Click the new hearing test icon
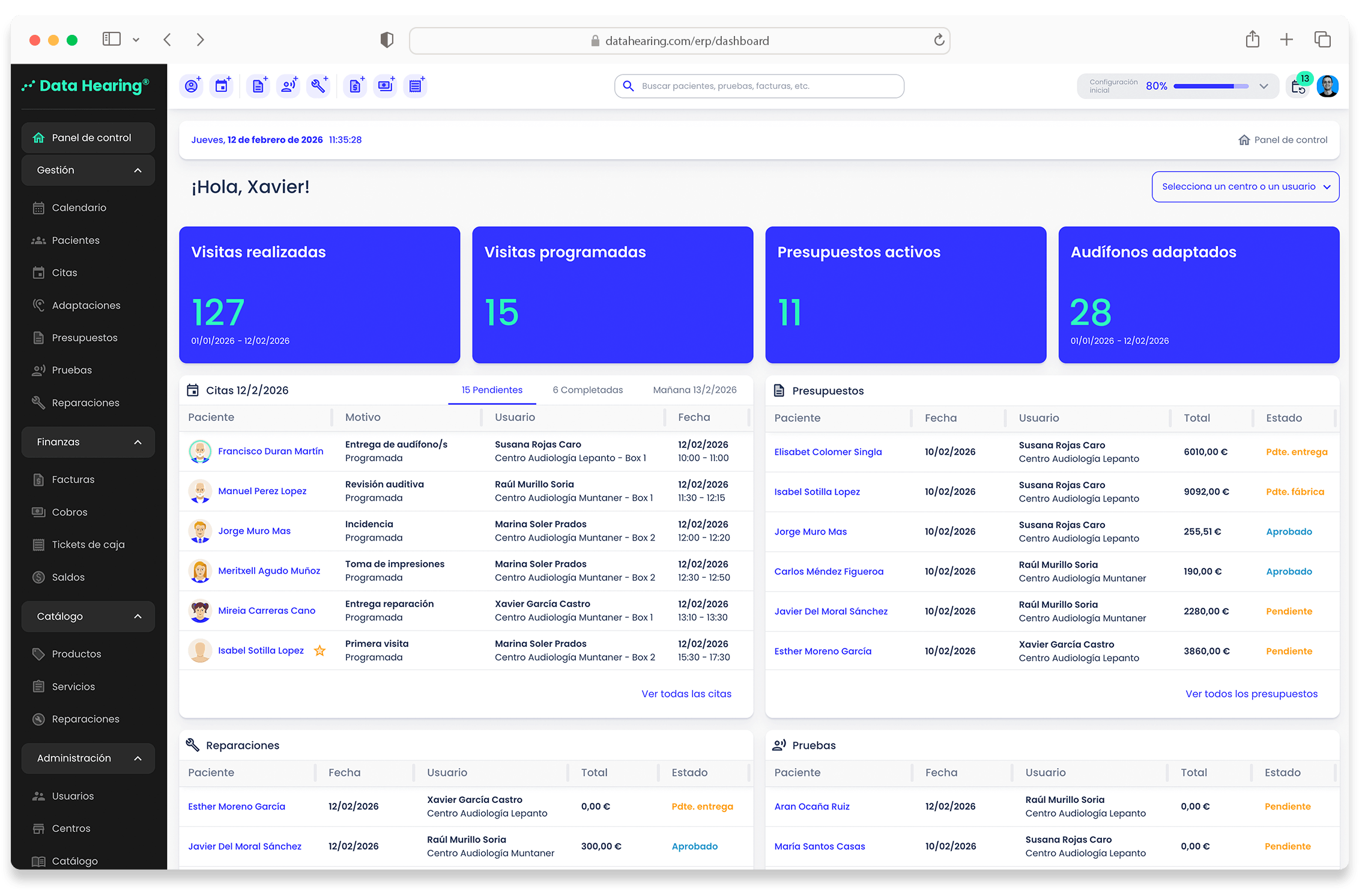The height and width of the screenshot is (896, 1362). [x=289, y=86]
